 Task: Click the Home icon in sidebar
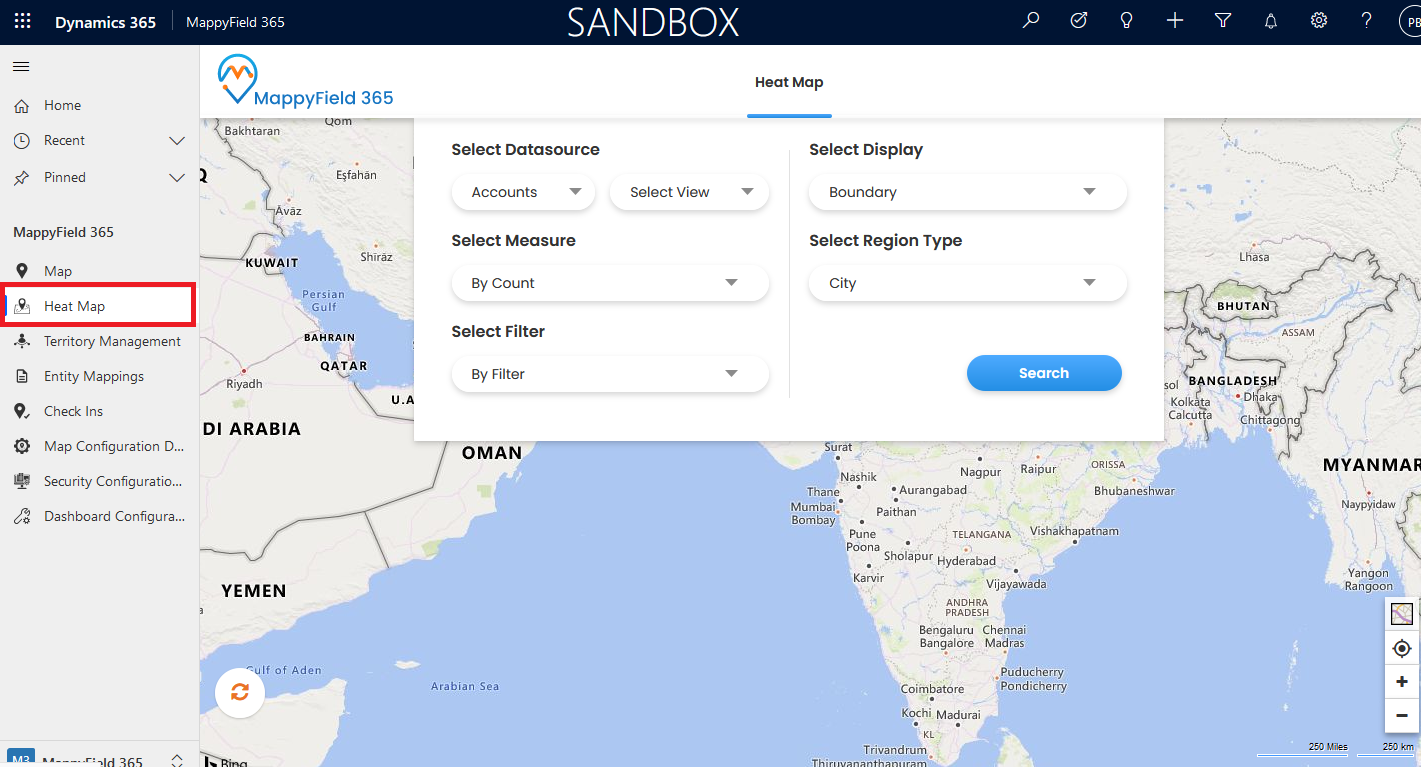(x=21, y=105)
